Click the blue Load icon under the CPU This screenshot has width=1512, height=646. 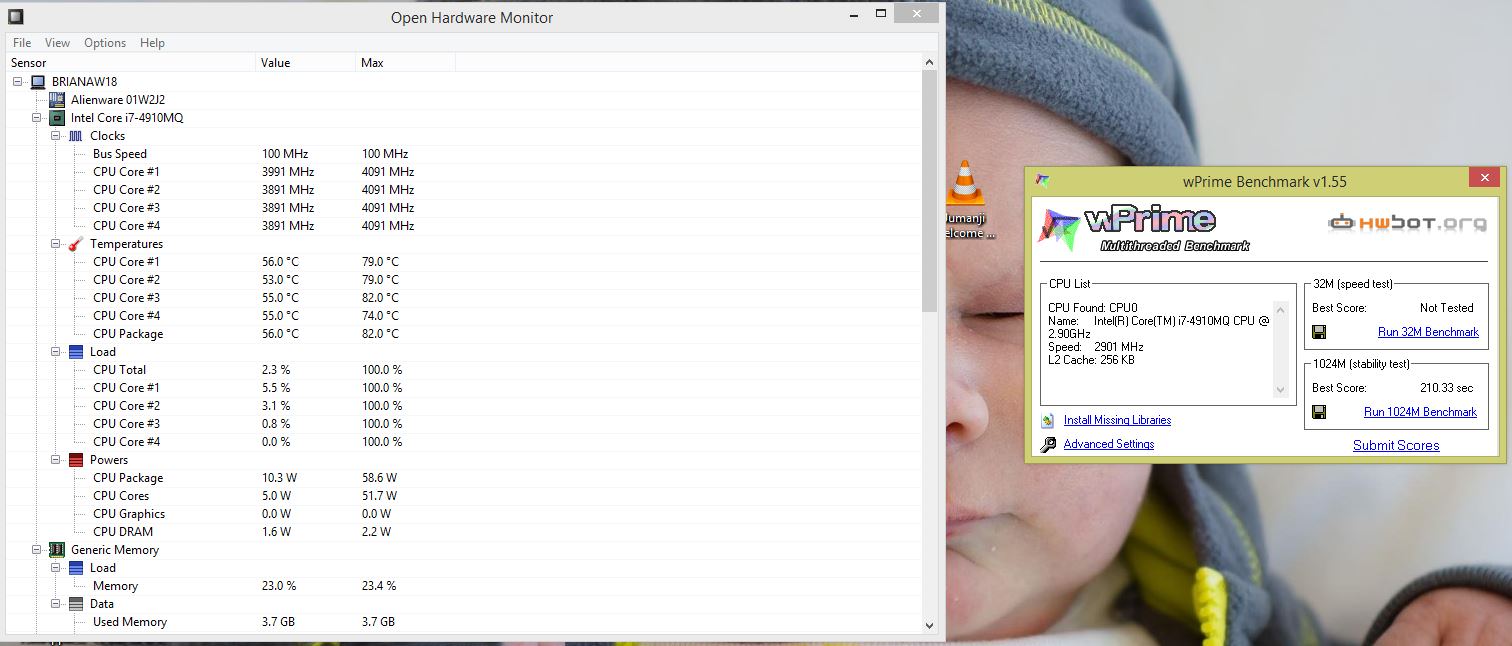[x=76, y=352]
